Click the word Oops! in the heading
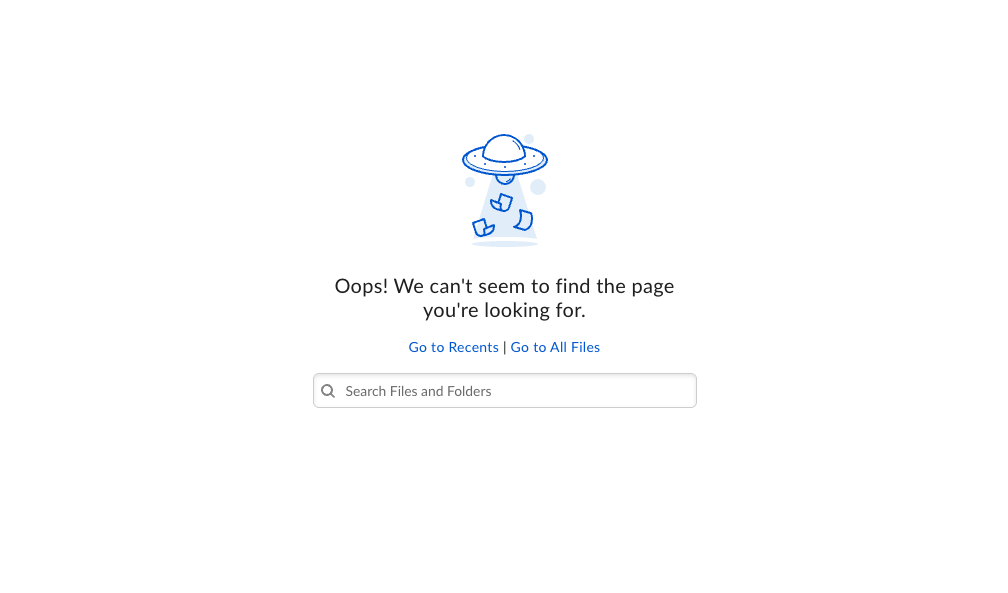The height and width of the screenshot is (593, 1008). (x=361, y=286)
